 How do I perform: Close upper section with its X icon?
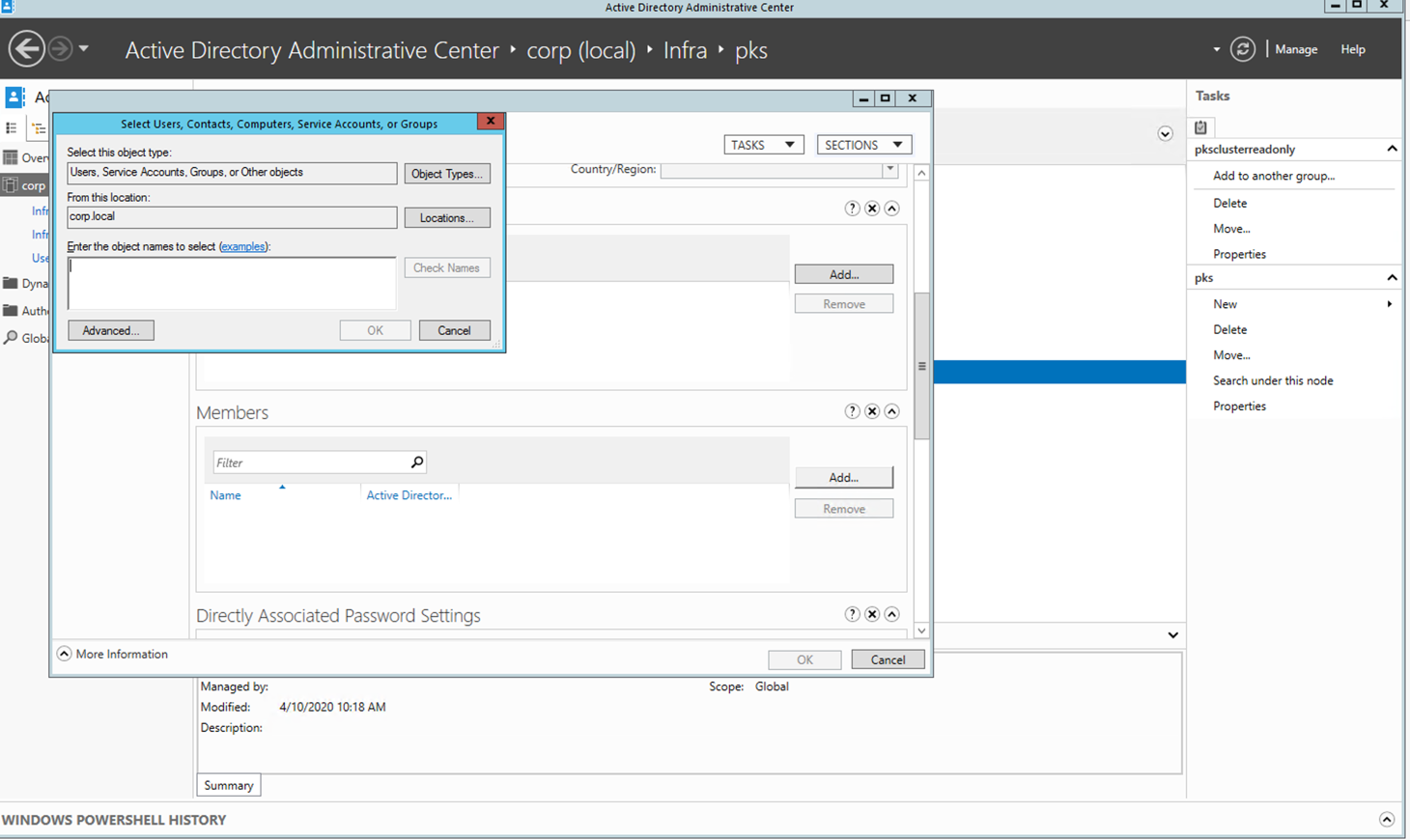[872, 209]
